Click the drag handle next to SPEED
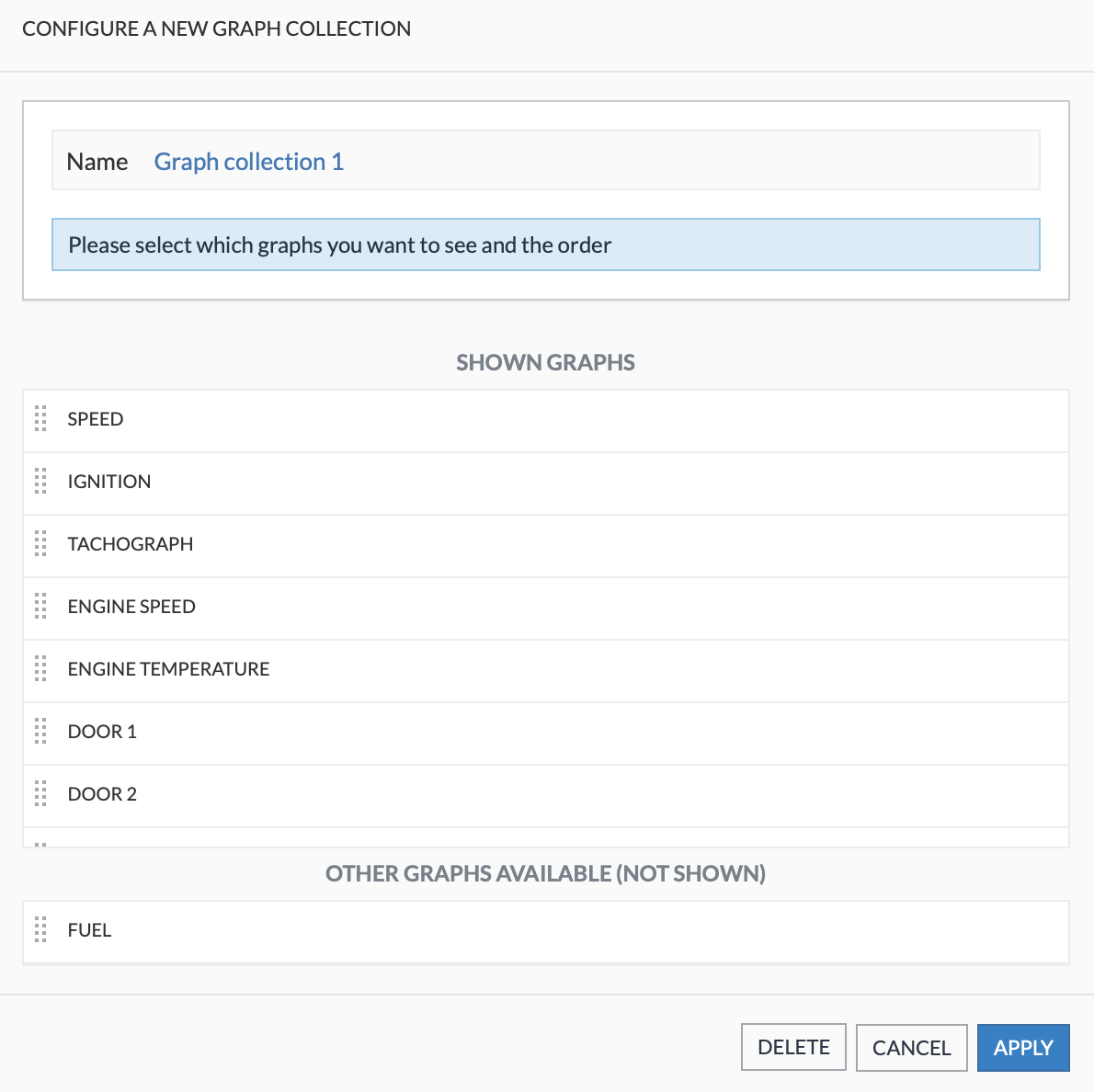The image size is (1094, 1092). [x=40, y=419]
